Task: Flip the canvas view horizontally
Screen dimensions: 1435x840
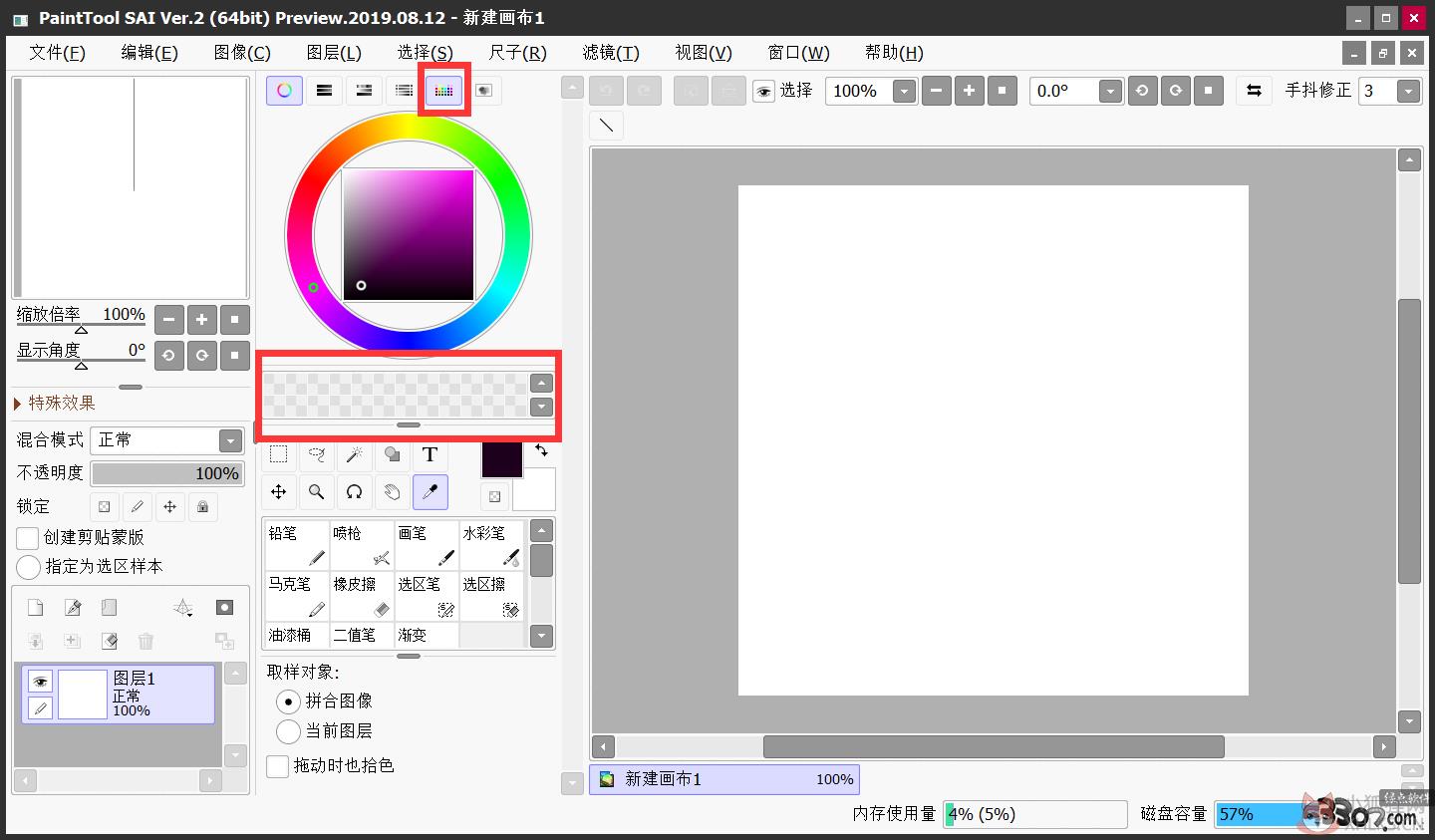Action: [1255, 91]
